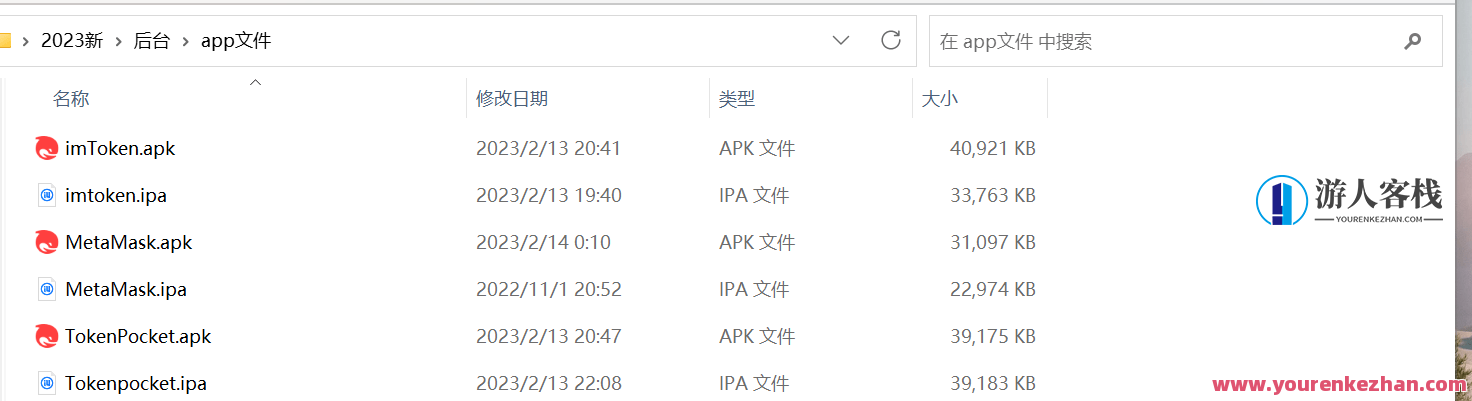Select file name imToken.apk

pos(120,148)
